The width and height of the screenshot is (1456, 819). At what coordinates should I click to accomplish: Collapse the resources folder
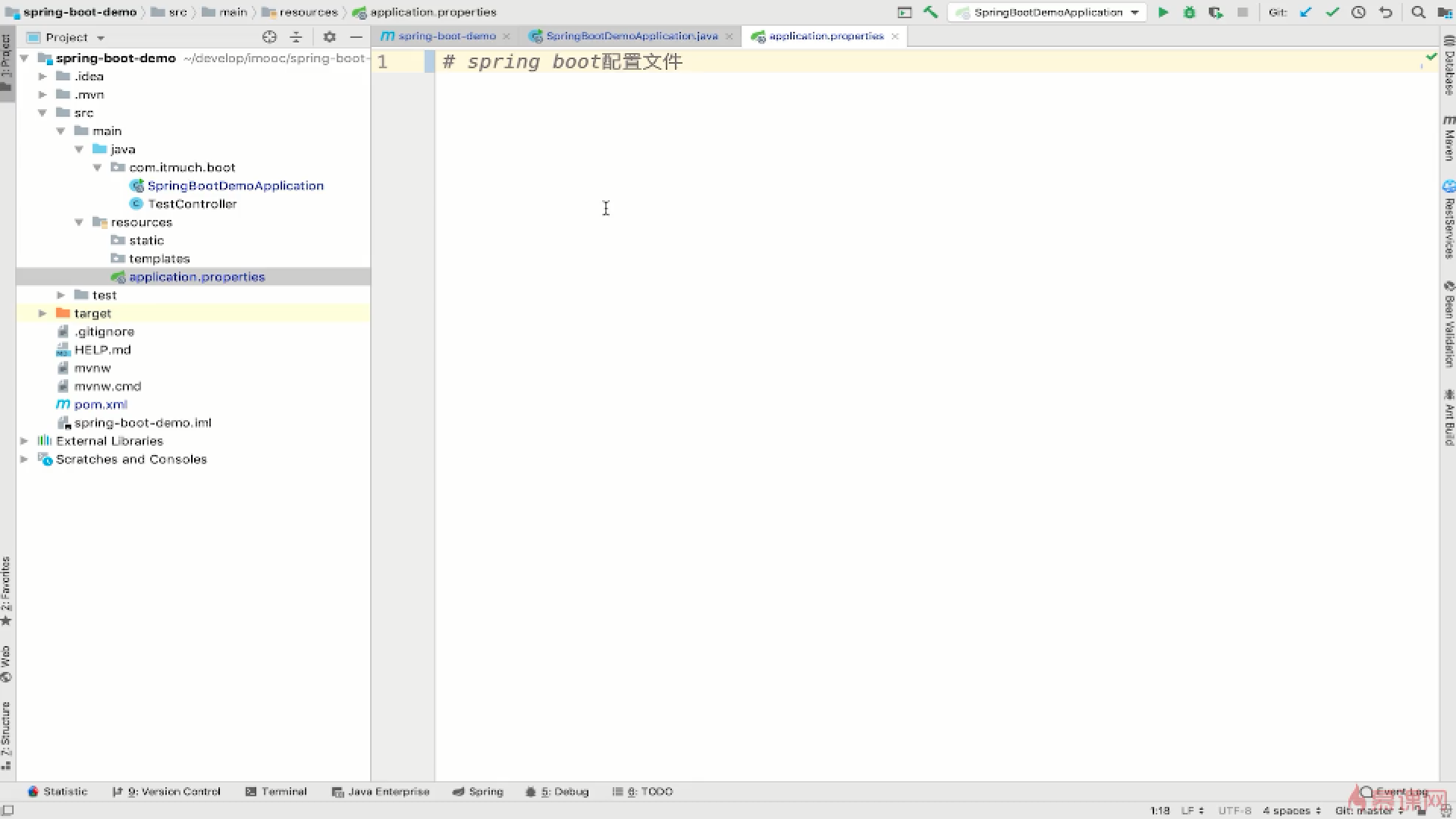pos(79,222)
